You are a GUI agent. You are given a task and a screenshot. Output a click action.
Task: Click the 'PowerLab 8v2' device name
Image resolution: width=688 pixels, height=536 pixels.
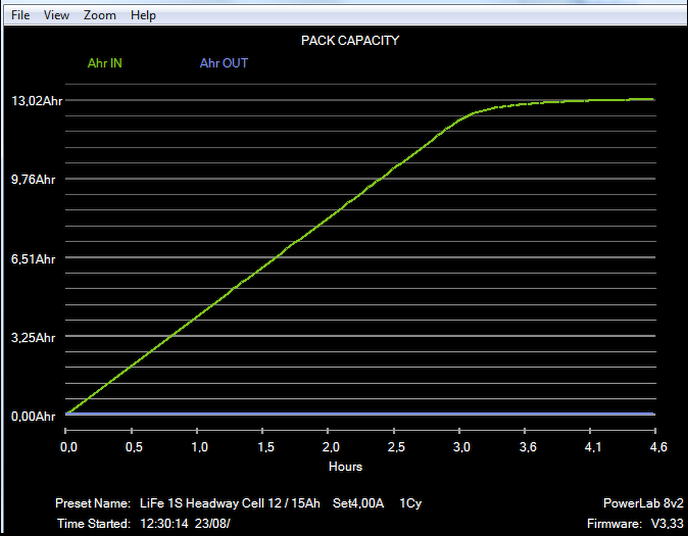643,503
